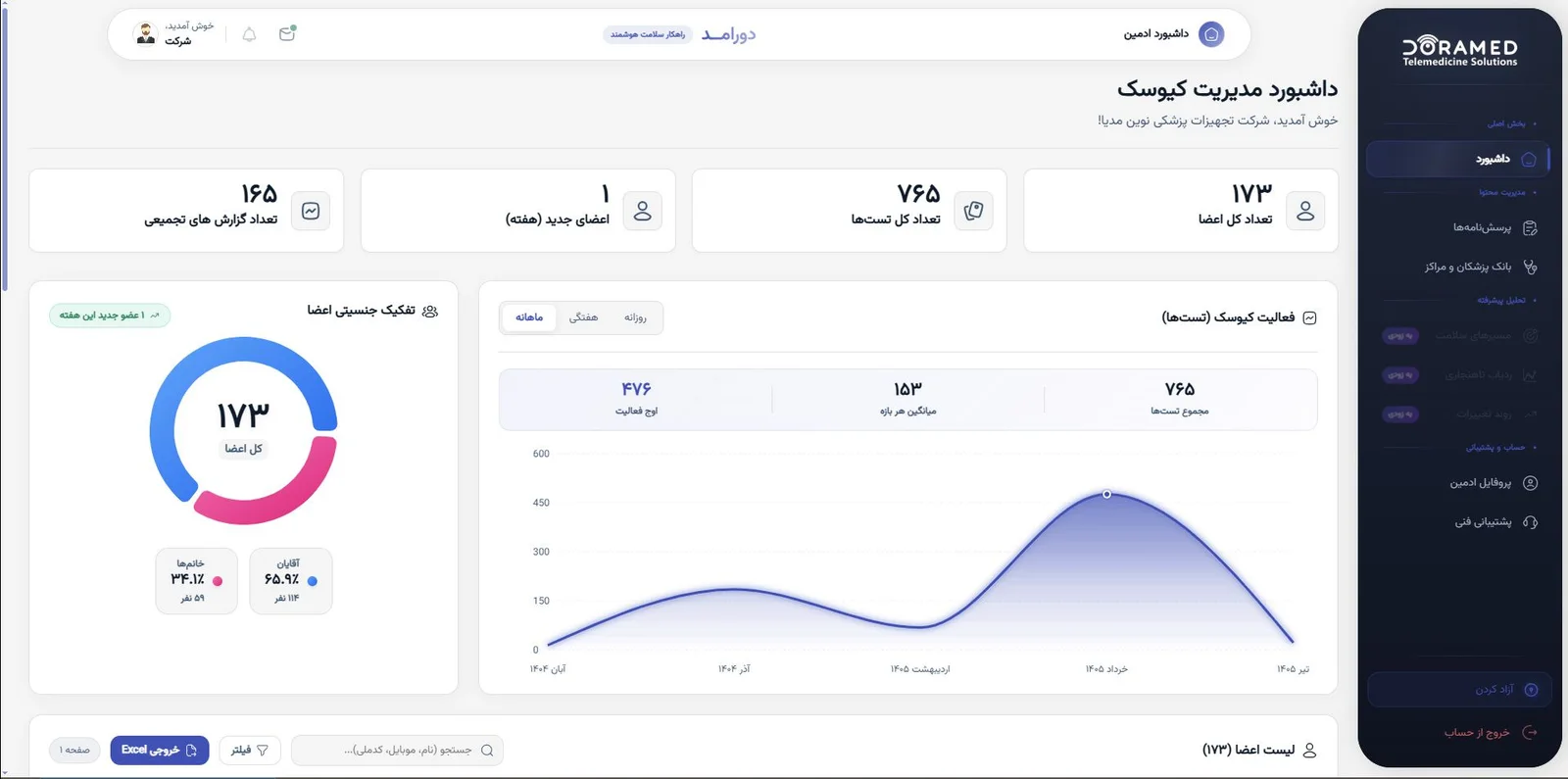Click the member search field "جستجو (نام، موبایل، کدملی)"
This screenshot has width=1568, height=779.
(398, 751)
